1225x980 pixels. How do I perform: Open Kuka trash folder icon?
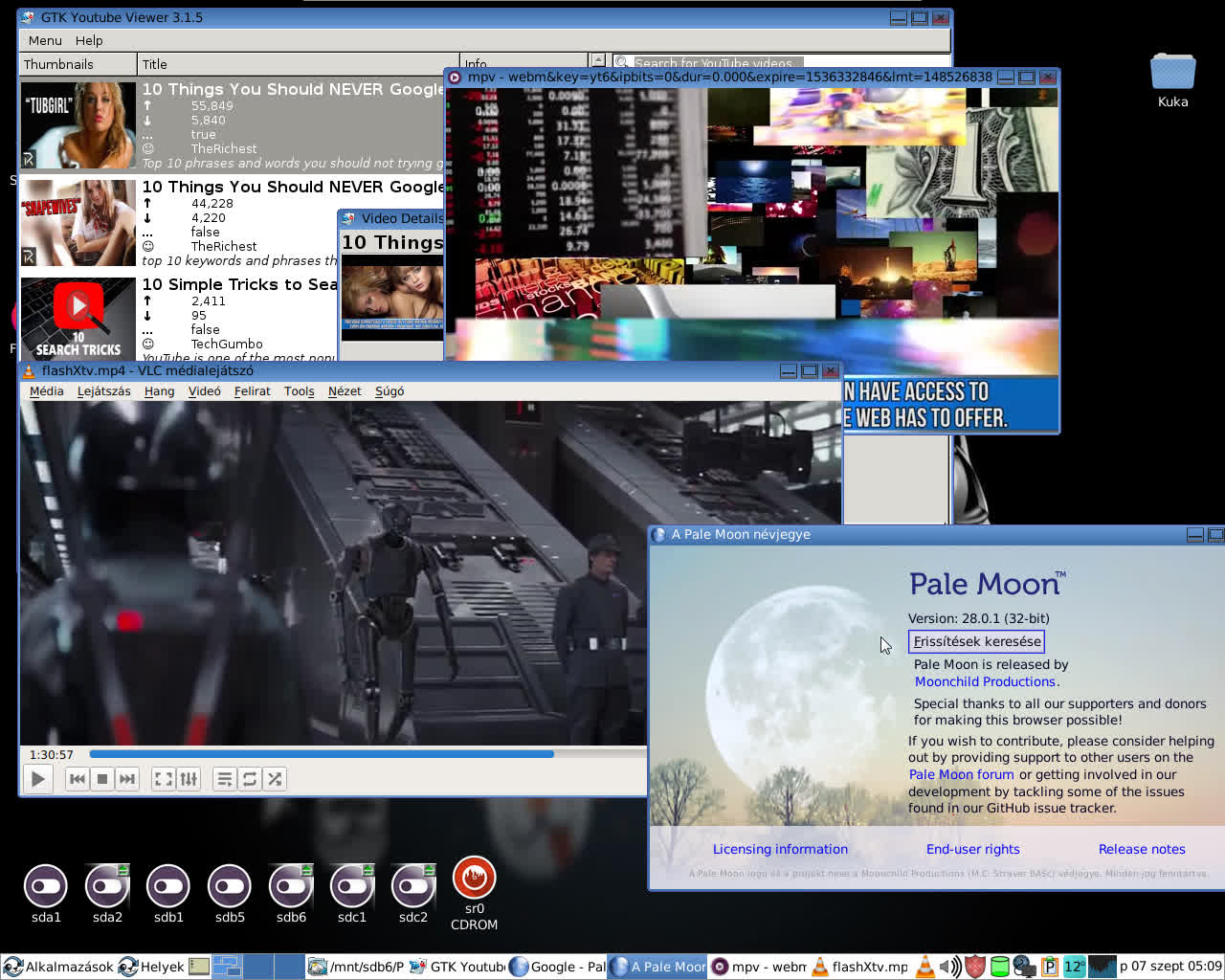tap(1172, 81)
